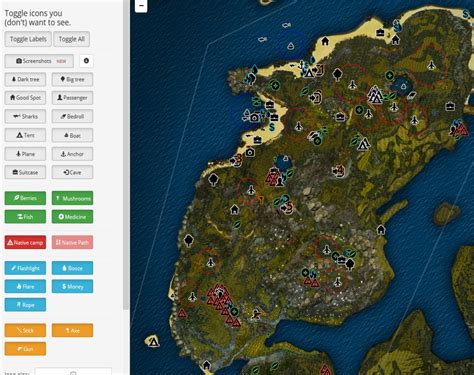Hide the green Medicine markers
Viewport: 474px width, 375px height.
[72, 217]
